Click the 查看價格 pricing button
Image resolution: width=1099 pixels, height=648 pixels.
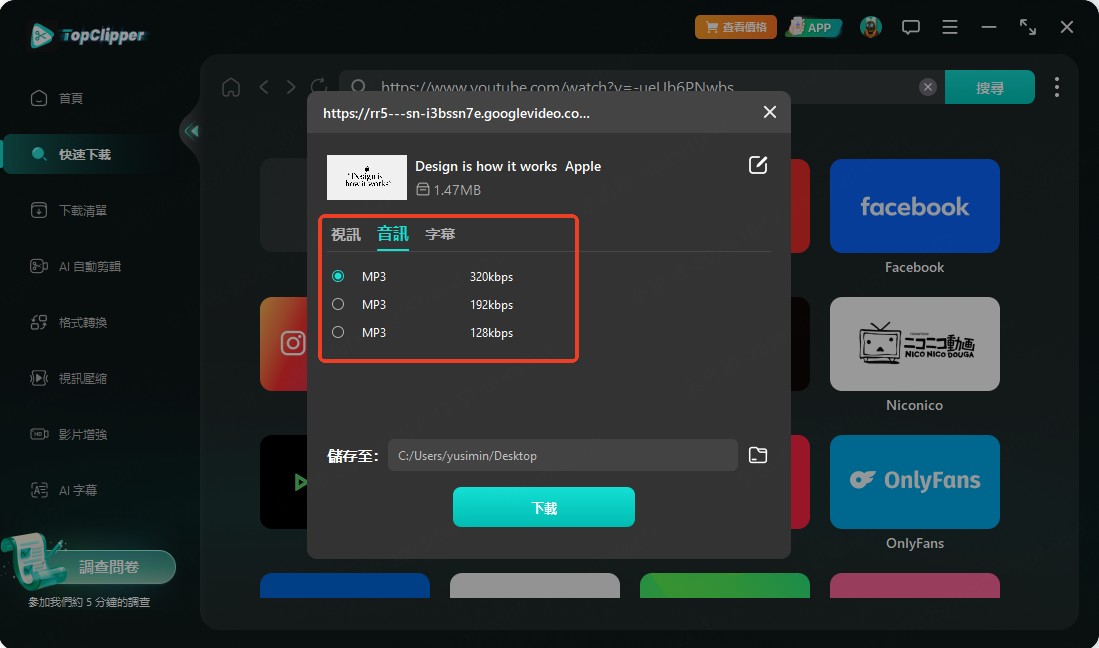tap(735, 27)
